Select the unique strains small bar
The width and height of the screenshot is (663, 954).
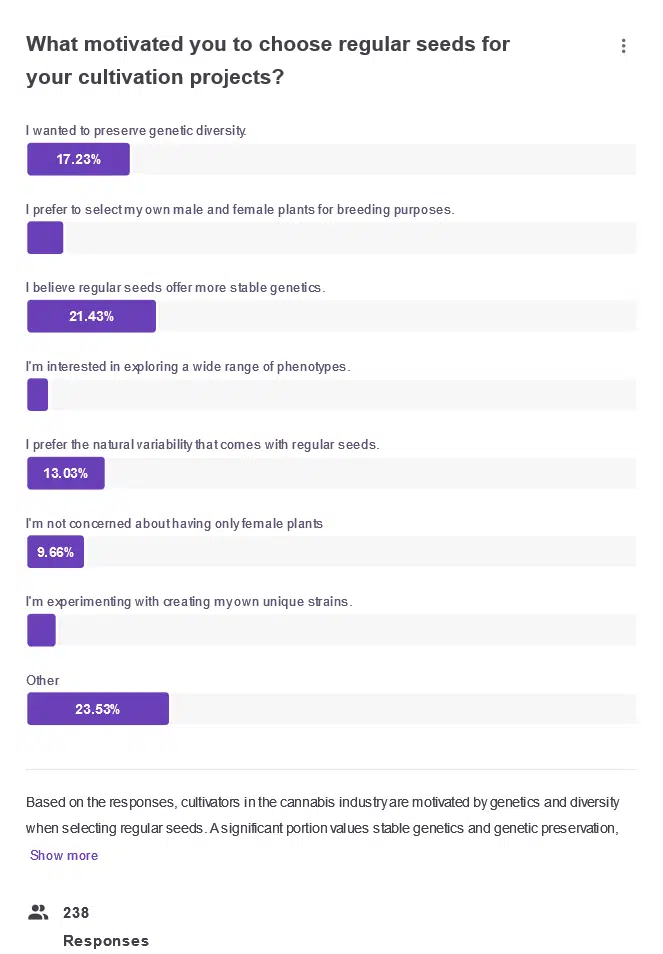41,630
